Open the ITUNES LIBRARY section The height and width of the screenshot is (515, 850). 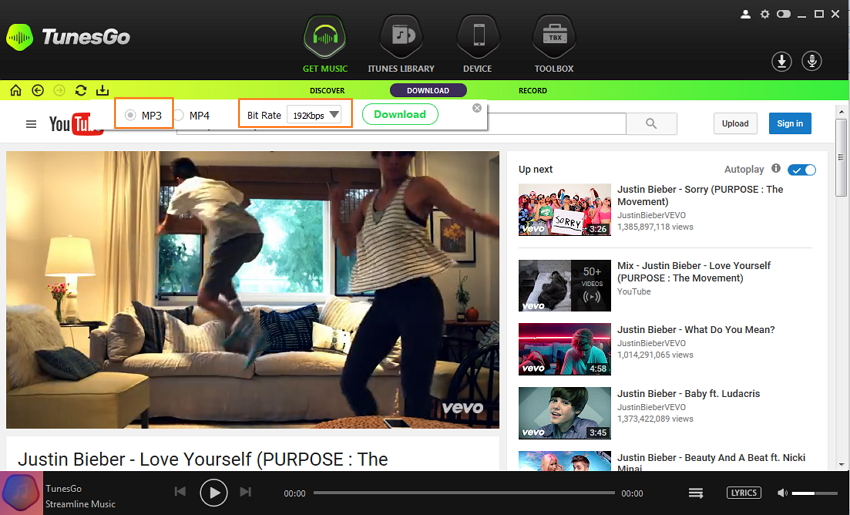(x=401, y=44)
